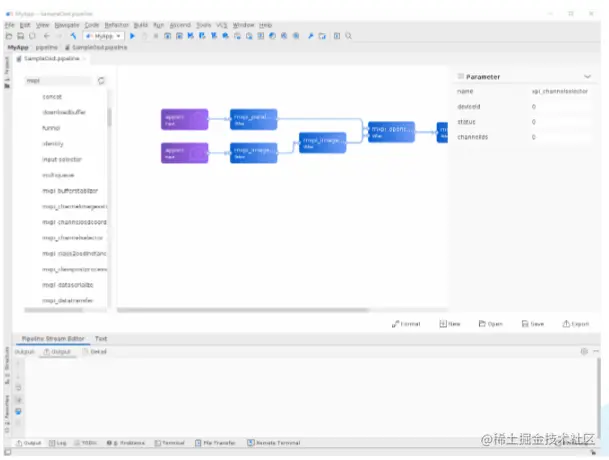Image resolution: width=609 pixels, height=460 pixels.
Task: Collapse the Parameter panel chevron
Action: click(x=587, y=77)
